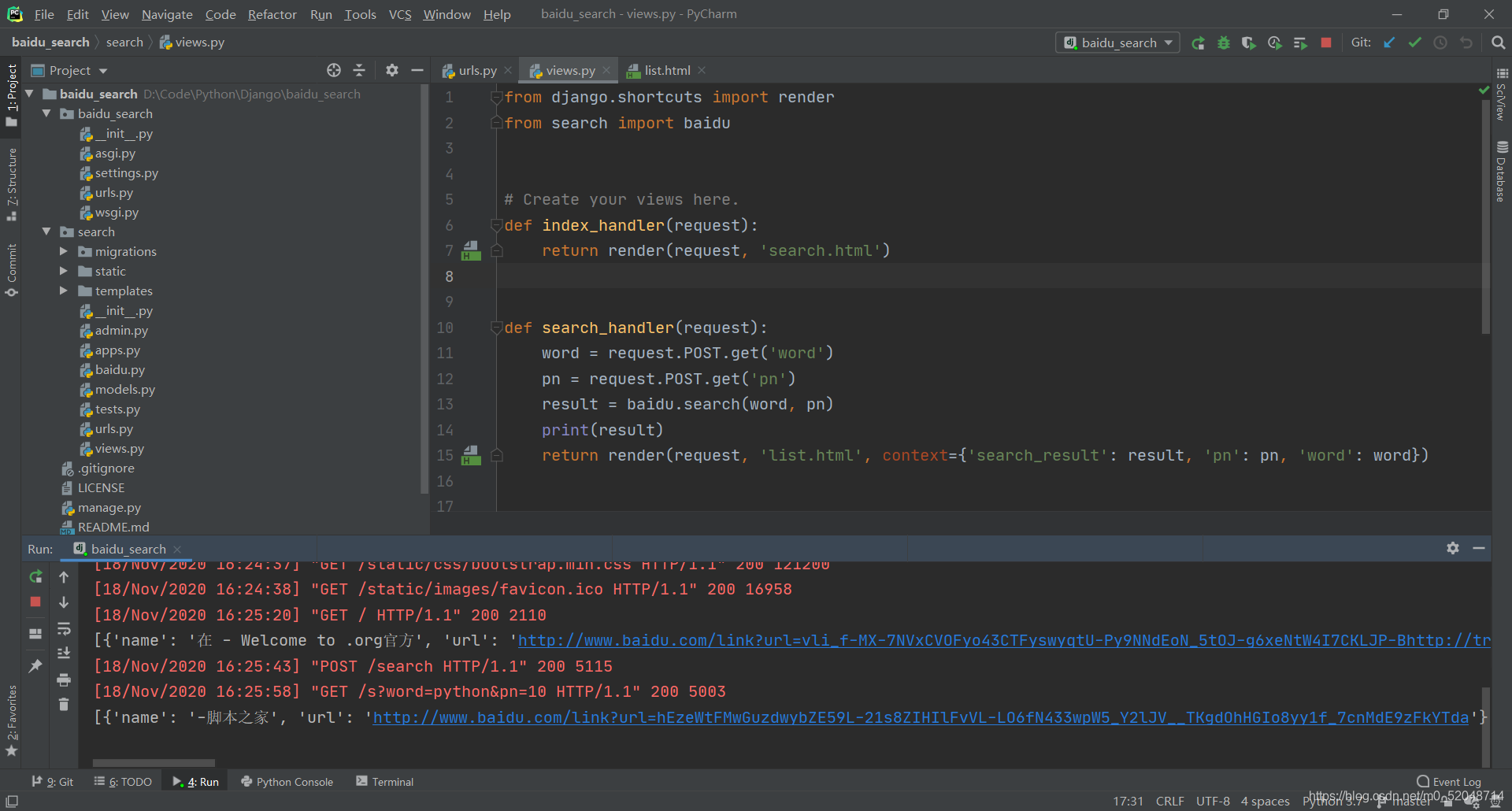Open Run panel settings gear

coord(1453,548)
